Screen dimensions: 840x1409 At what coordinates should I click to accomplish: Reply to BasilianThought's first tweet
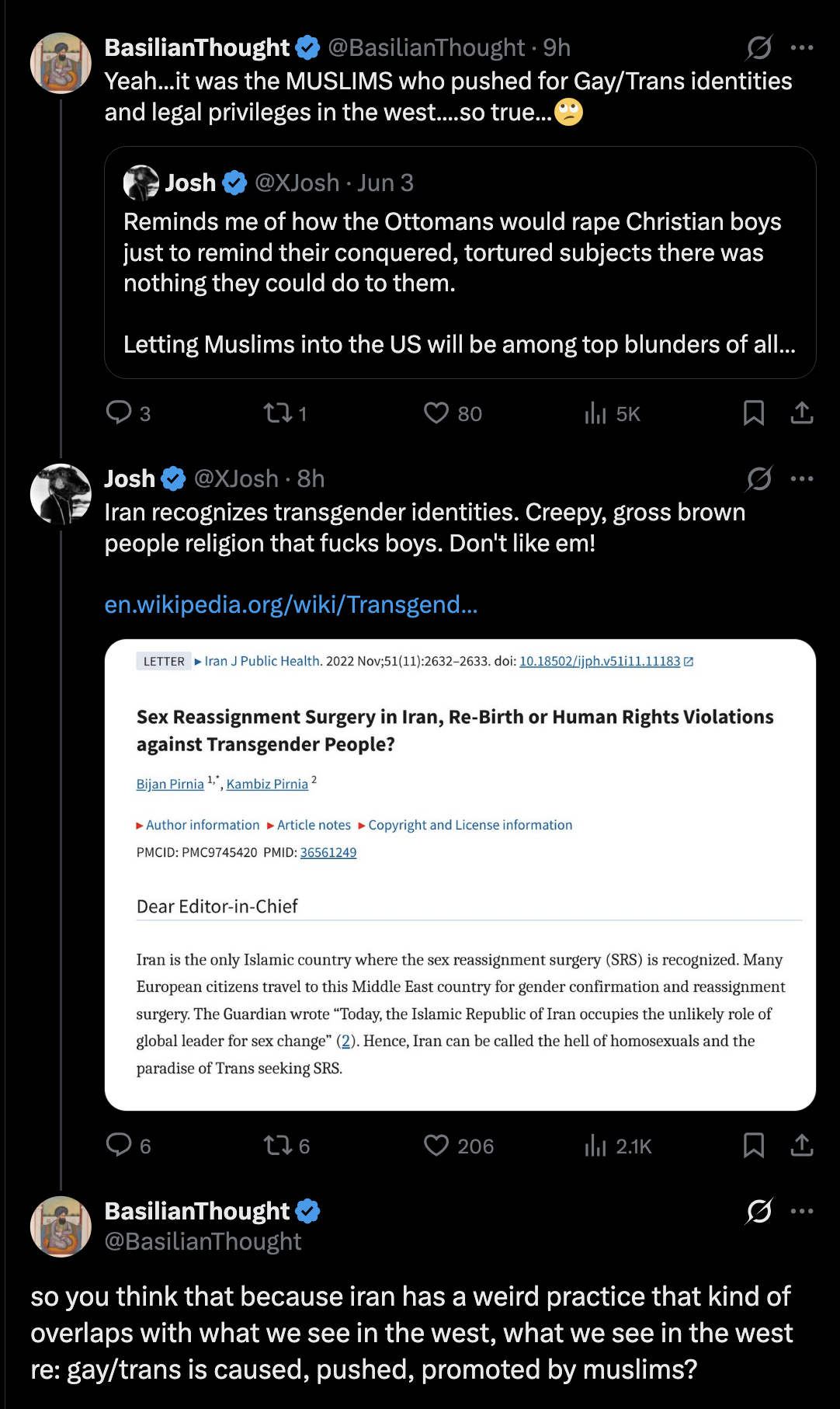(x=127, y=413)
